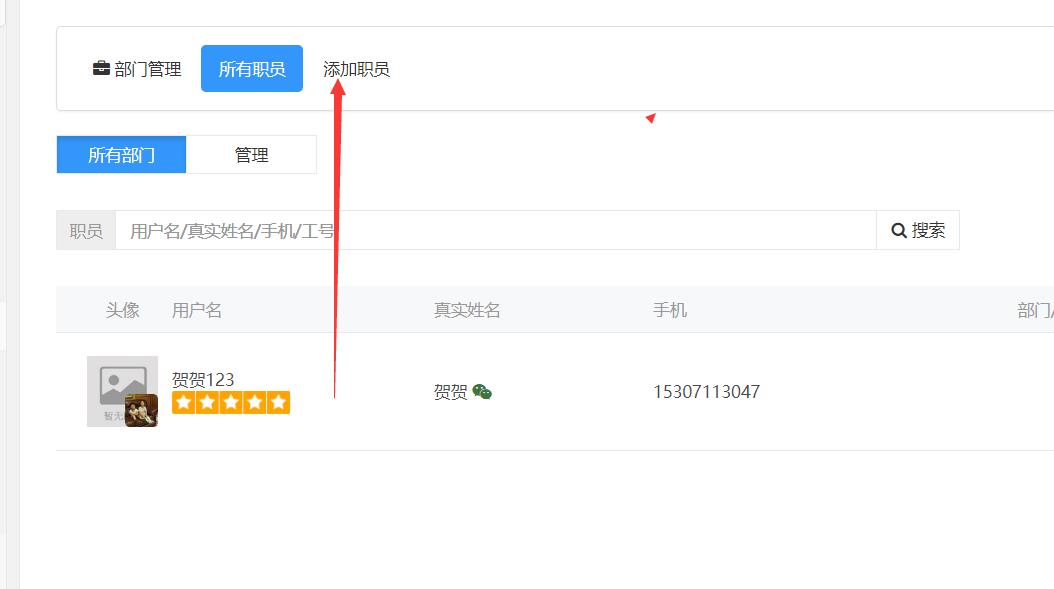Select the third star in the rating

point(231,403)
